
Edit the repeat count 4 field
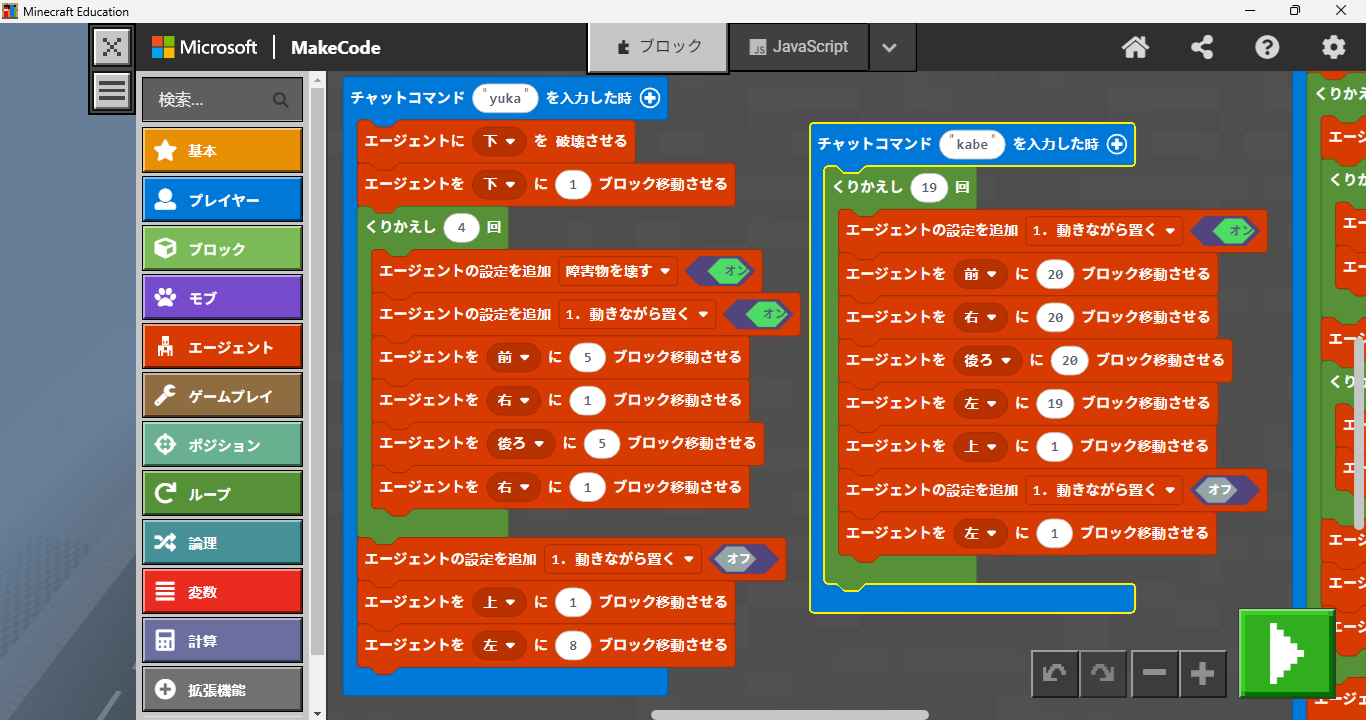coord(462,227)
